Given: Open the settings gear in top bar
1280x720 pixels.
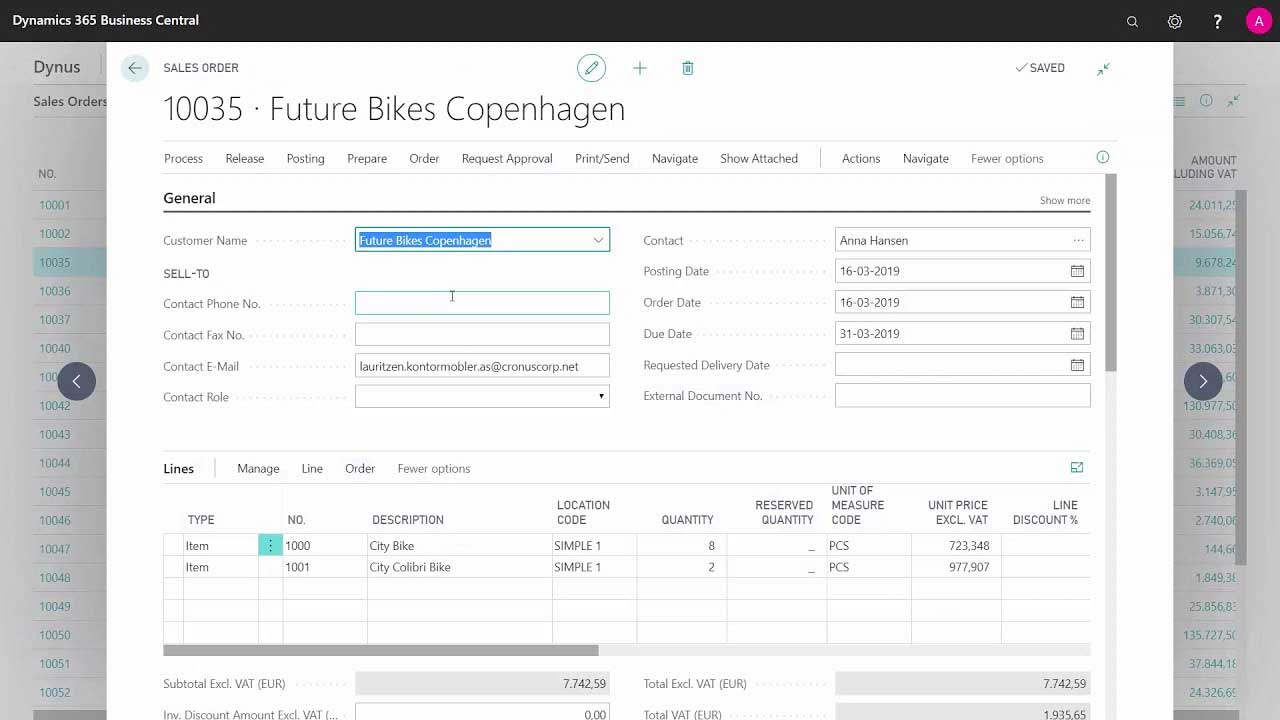Looking at the screenshot, I should 1175,21.
